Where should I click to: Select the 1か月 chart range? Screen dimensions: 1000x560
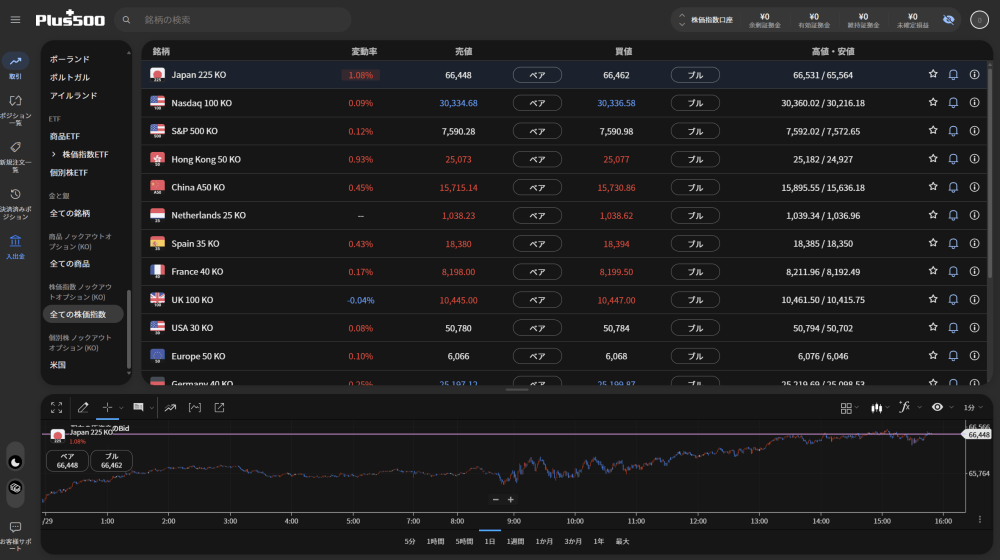(544, 542)
